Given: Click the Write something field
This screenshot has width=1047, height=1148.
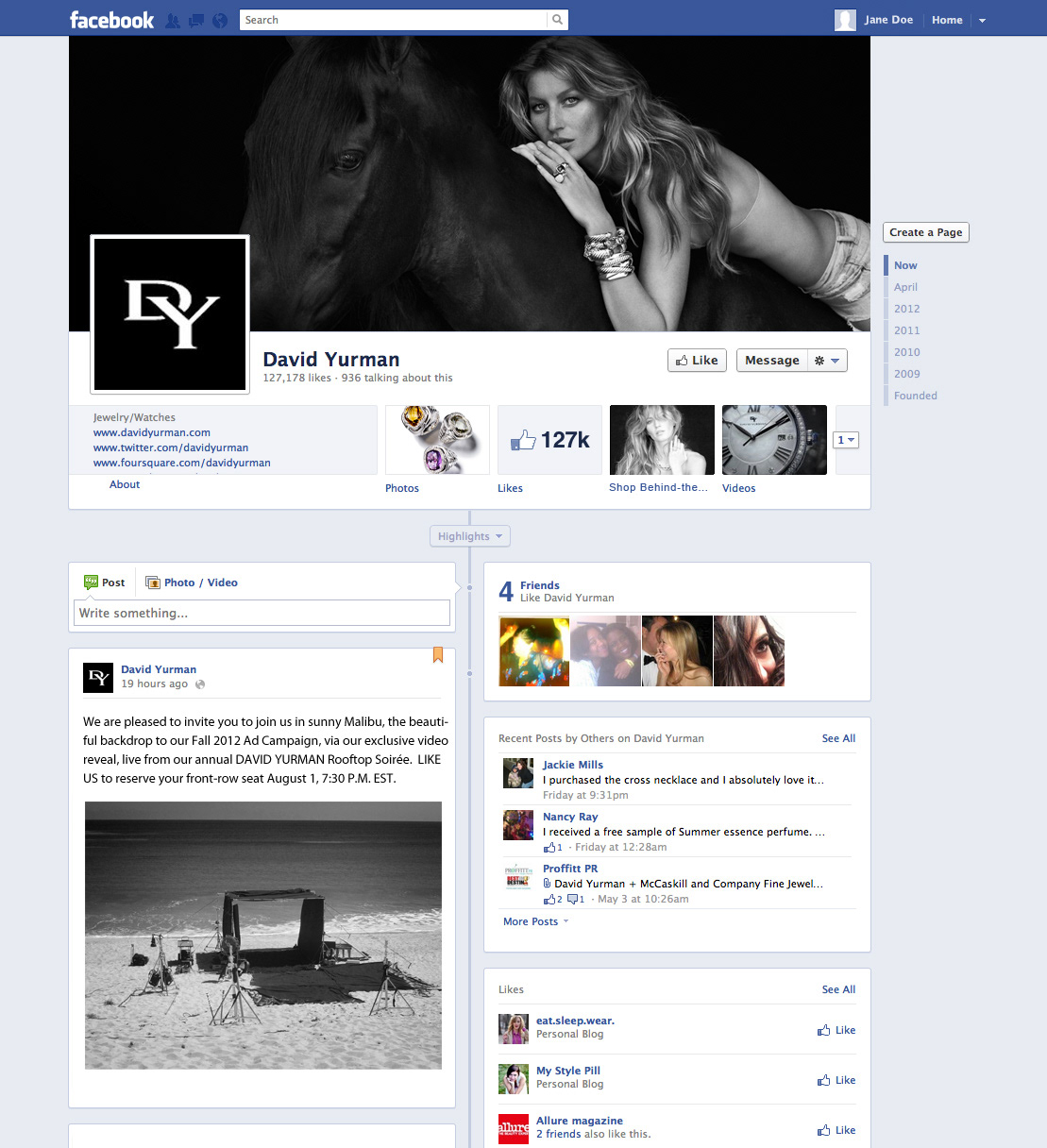Looking at the screenshot, I should tap(262, 613).
